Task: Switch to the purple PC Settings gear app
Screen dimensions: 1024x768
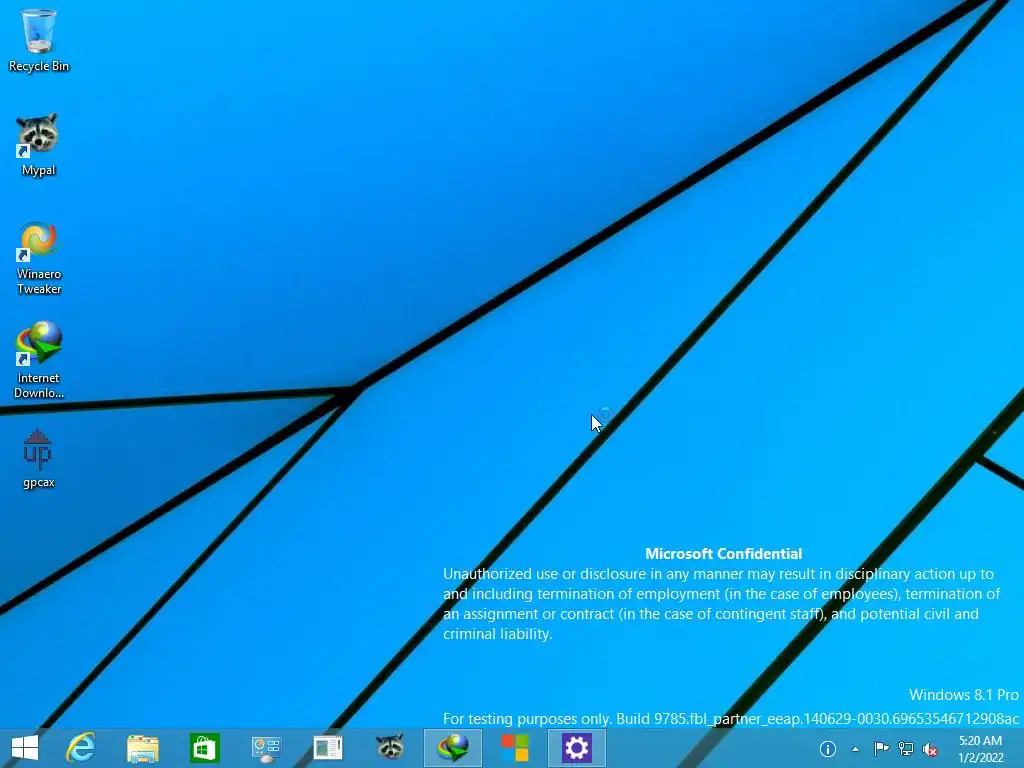Action: pyautogui.click(x=577, y=748)
